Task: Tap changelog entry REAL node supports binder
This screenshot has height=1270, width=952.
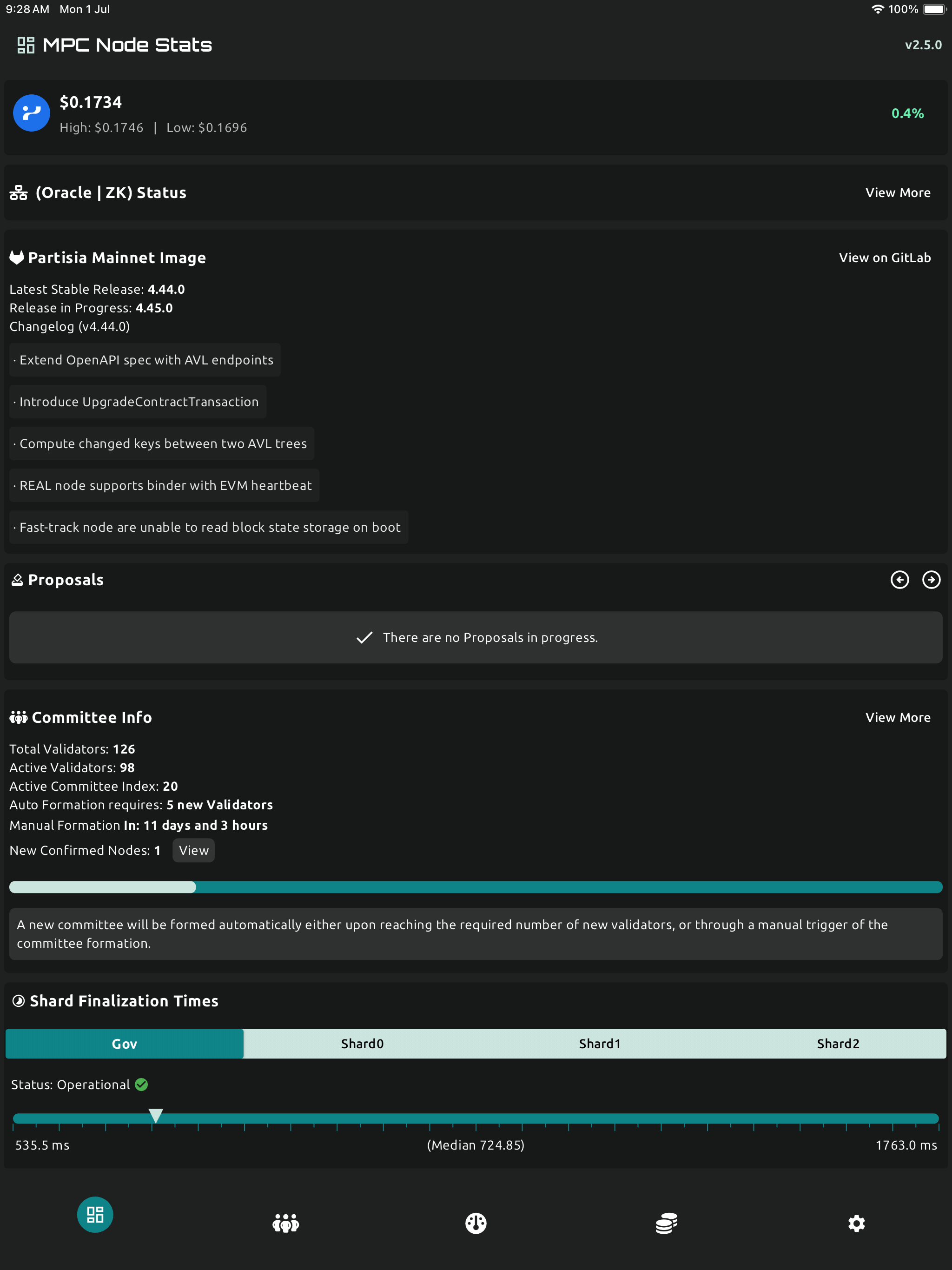Action: (164, 486)
